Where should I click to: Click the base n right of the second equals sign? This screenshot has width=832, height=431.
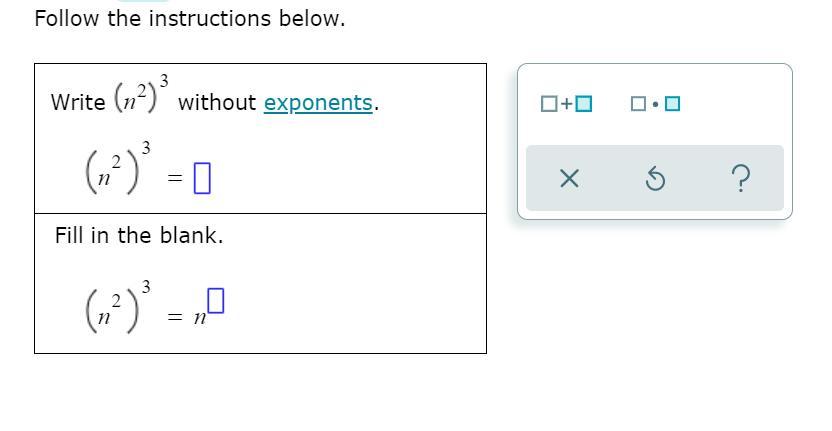199,317
